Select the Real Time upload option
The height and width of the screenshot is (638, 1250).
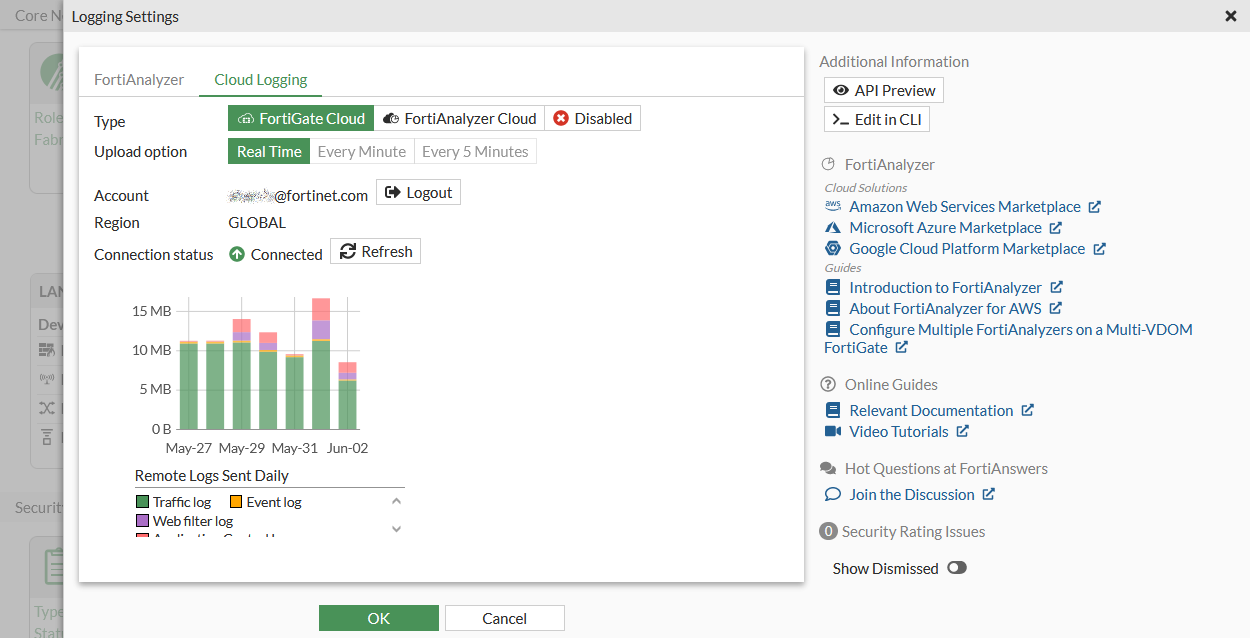coord(268,151)
